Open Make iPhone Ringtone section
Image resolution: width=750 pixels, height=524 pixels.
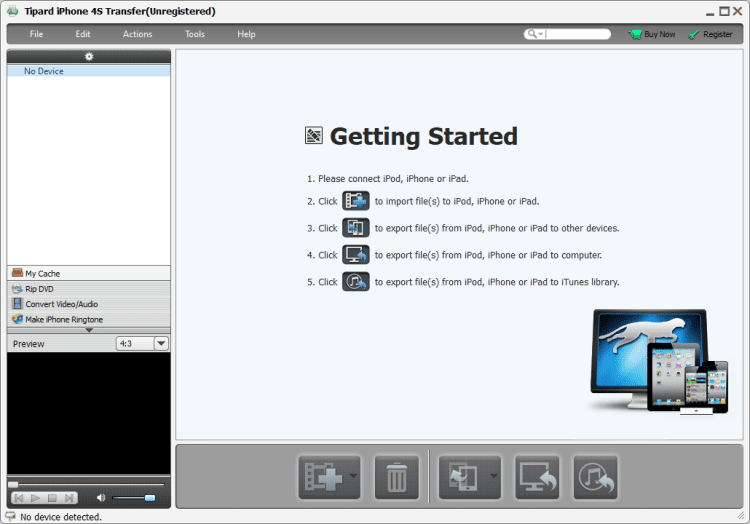[89, 319]
